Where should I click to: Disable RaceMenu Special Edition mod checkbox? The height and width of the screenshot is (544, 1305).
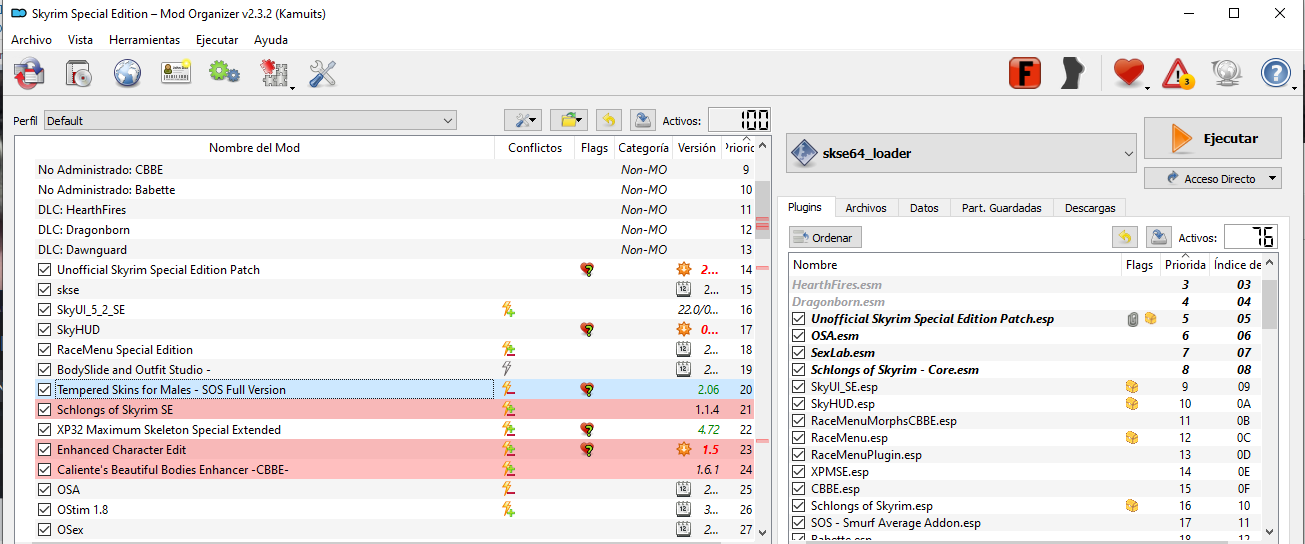coord(44,350)
